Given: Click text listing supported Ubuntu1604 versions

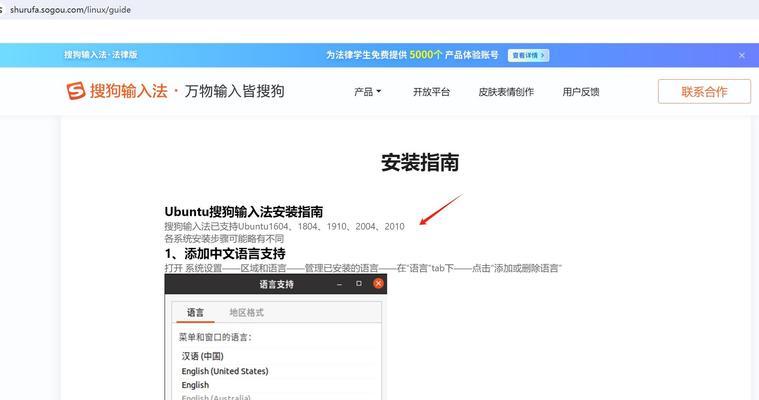Looking at the screenshot, I should point(284,226).
